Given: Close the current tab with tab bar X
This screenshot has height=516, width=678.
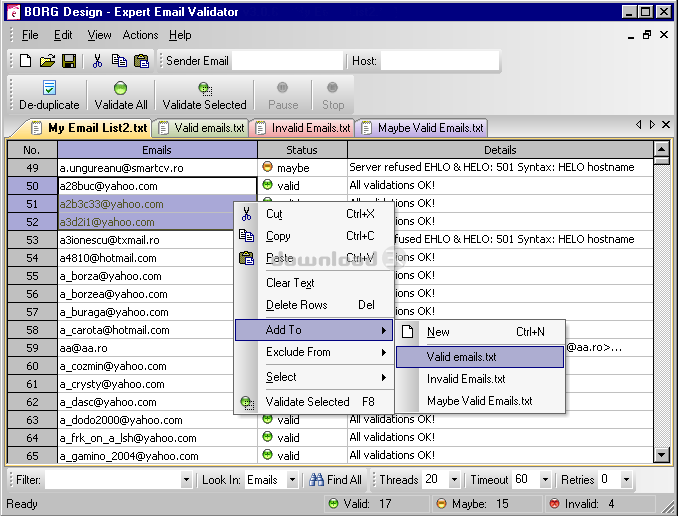Looking at the screenshot, I should [666, 125].
